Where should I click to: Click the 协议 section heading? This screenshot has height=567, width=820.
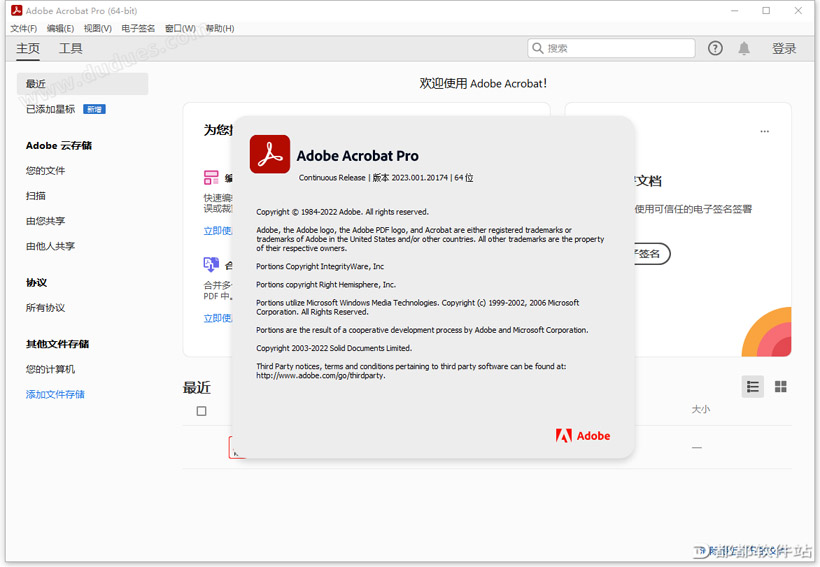tap(36, 282)
